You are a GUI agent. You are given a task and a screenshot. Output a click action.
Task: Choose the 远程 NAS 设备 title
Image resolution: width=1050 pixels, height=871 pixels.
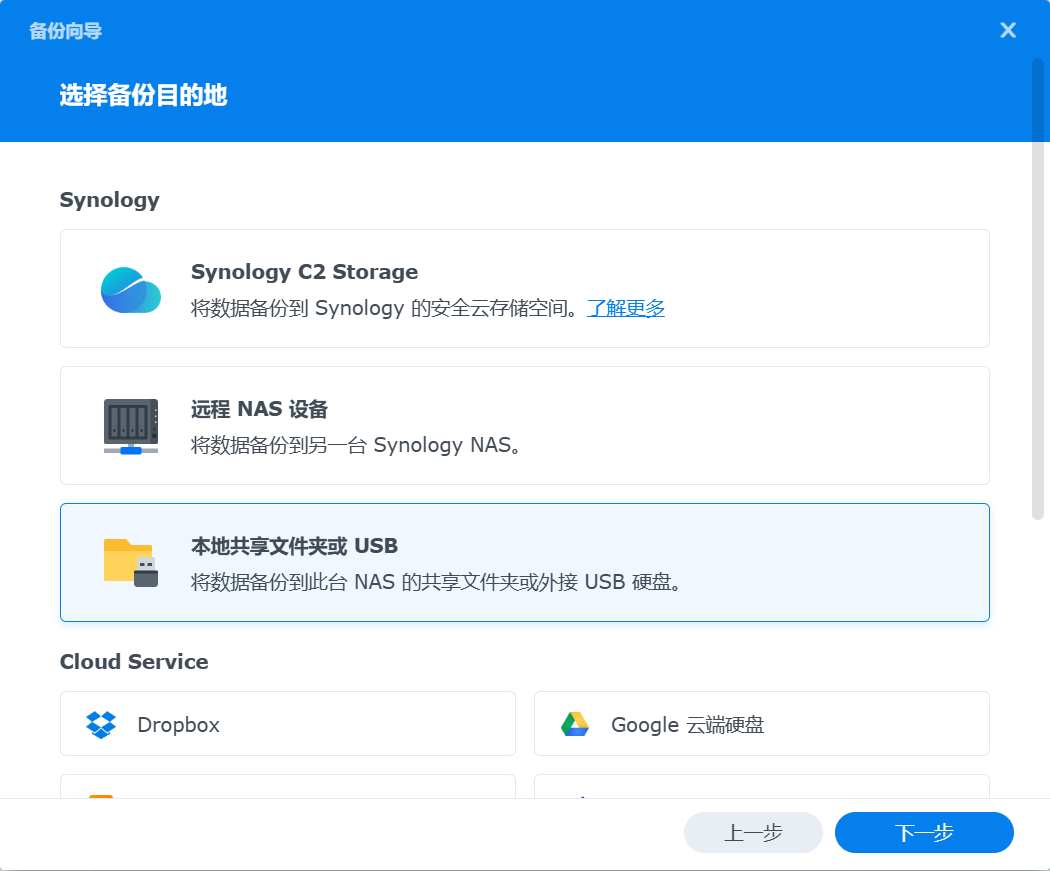coord(259,409)
